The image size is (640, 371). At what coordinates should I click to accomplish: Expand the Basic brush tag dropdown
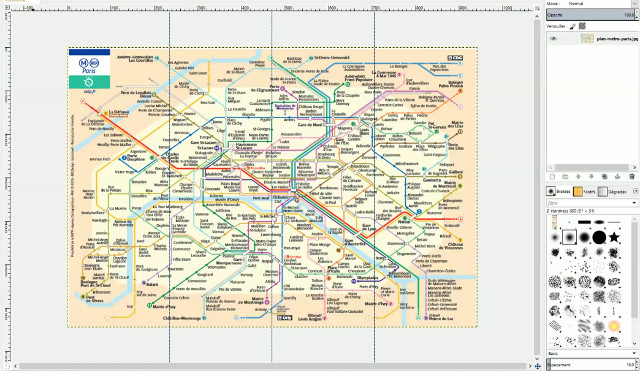coord(592,353)
